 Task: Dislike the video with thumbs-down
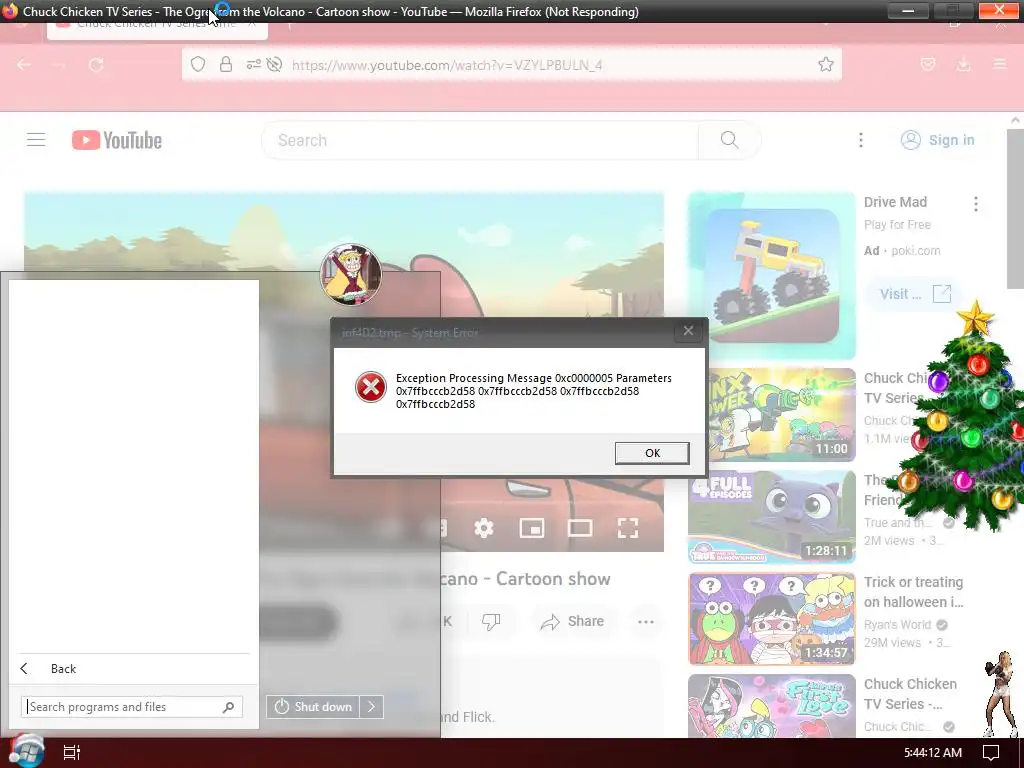[x=491, y=621]
